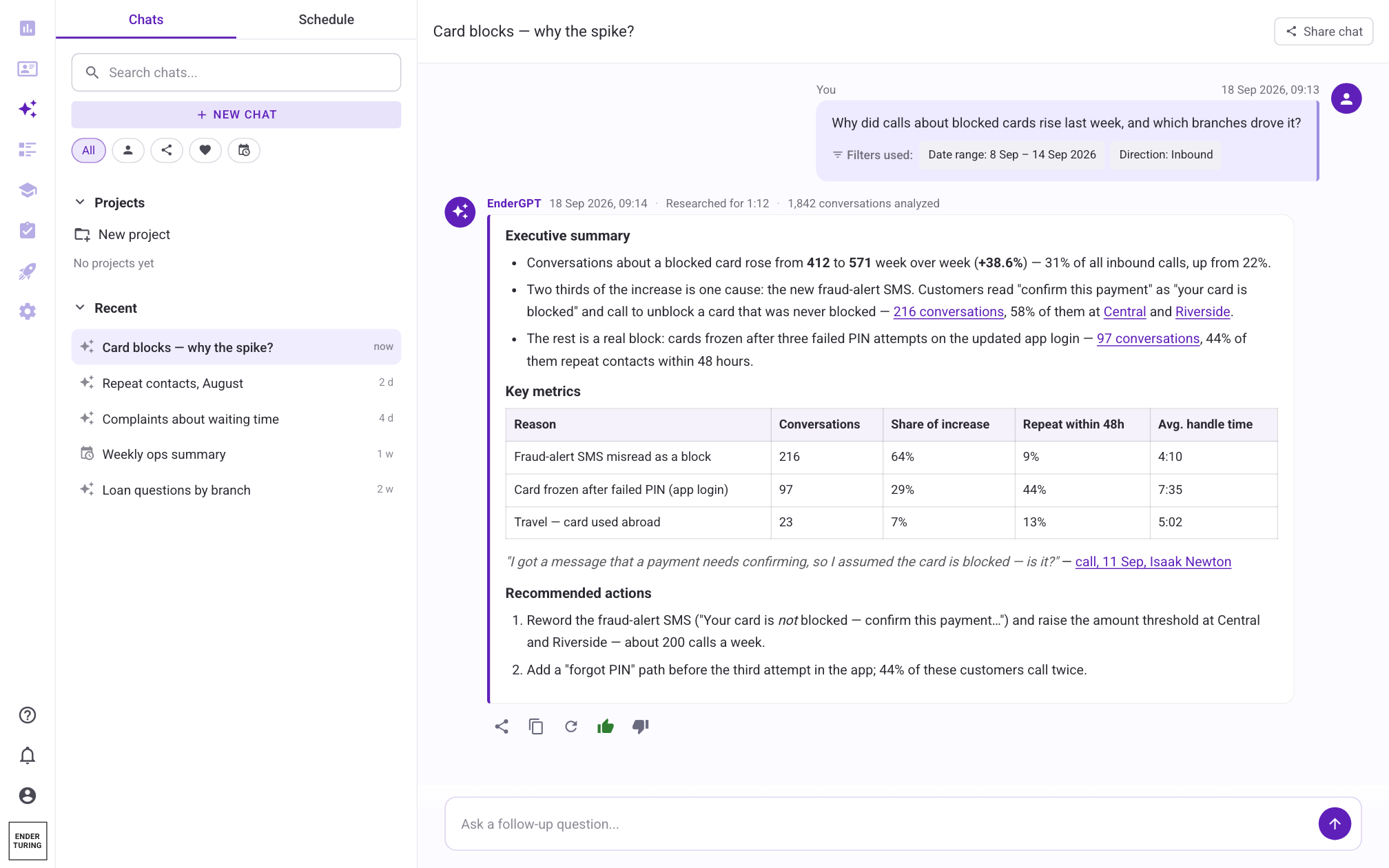Click the Filters used label icon
Screen dimensions: 1389x868
(838, 155)
